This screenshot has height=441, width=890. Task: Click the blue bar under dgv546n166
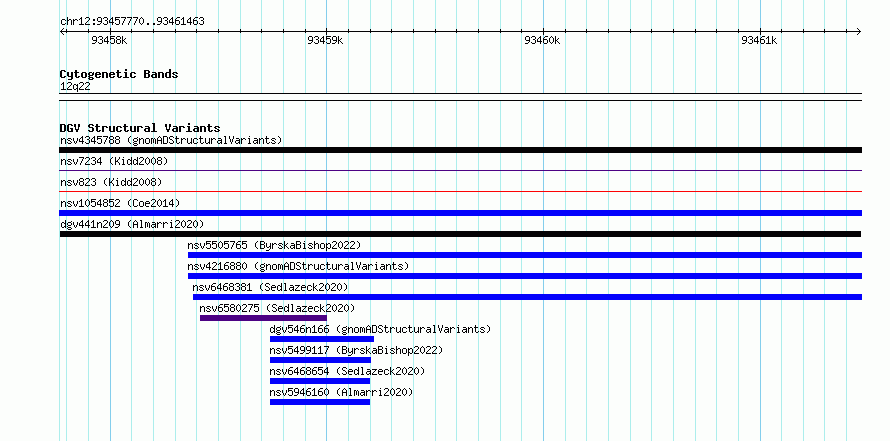coord(322,339)
